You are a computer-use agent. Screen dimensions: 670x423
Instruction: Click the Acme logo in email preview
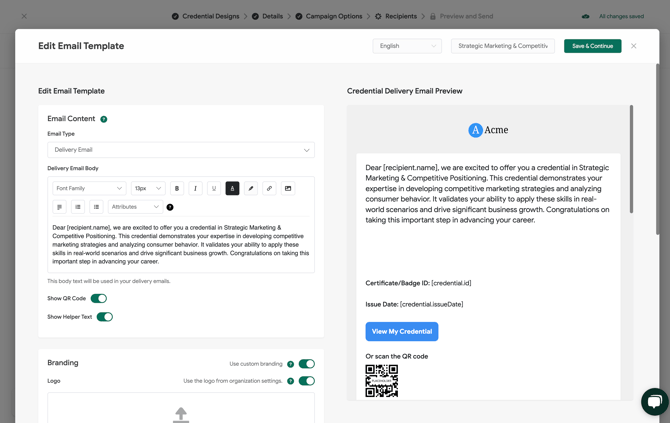(488, 130)
